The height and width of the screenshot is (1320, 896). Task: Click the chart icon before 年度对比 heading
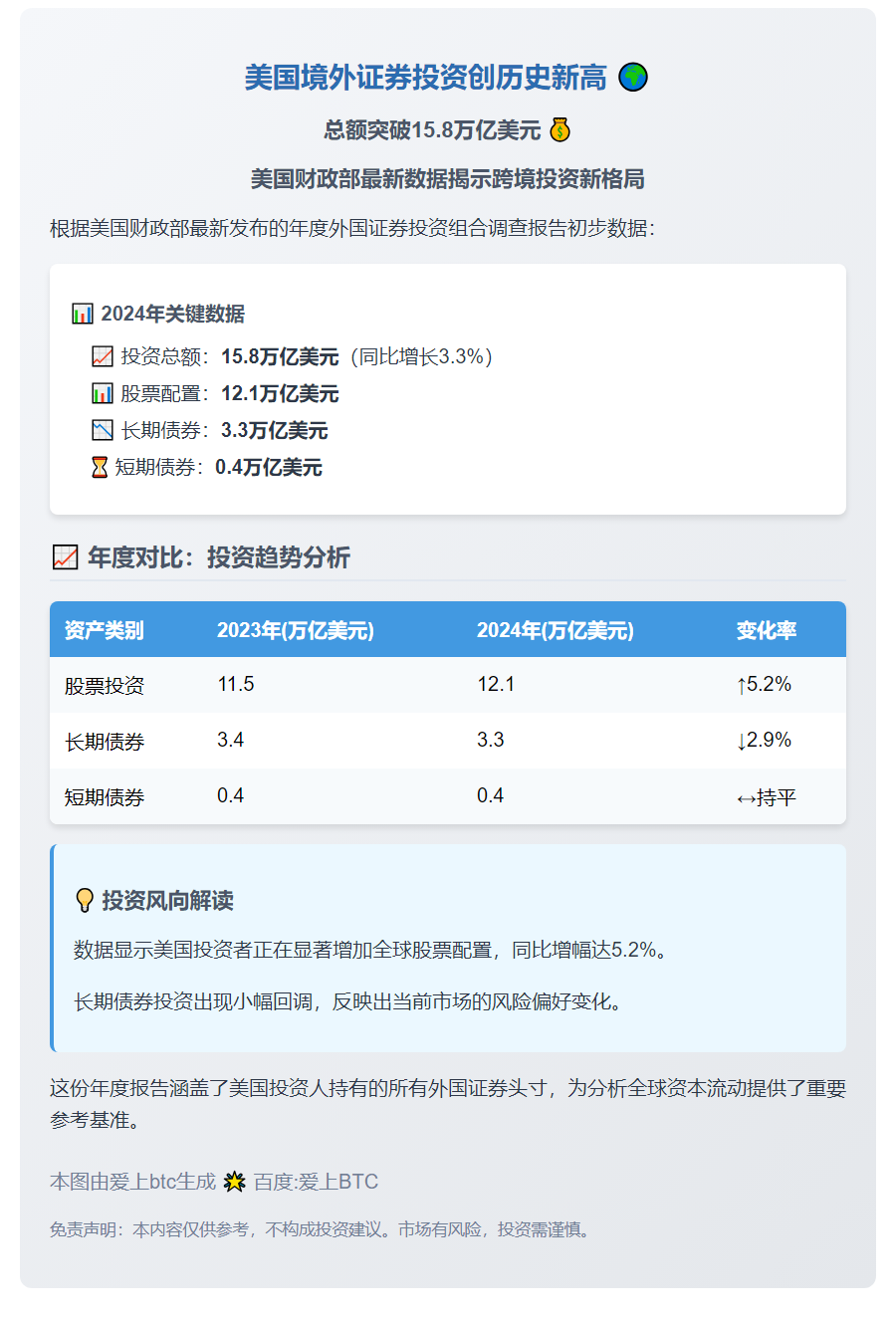66,557
